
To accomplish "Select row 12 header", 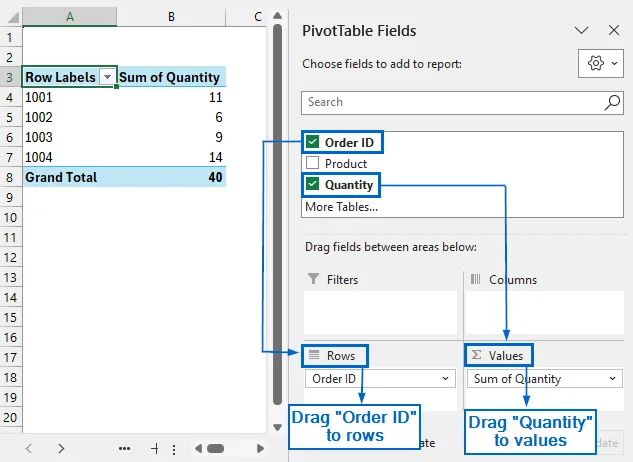I will [x=10, y=257].
